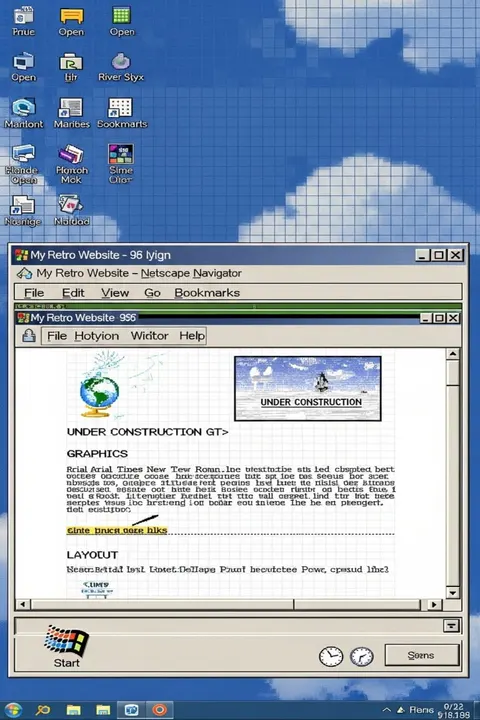Click the lock icon beside File menu

28,336
